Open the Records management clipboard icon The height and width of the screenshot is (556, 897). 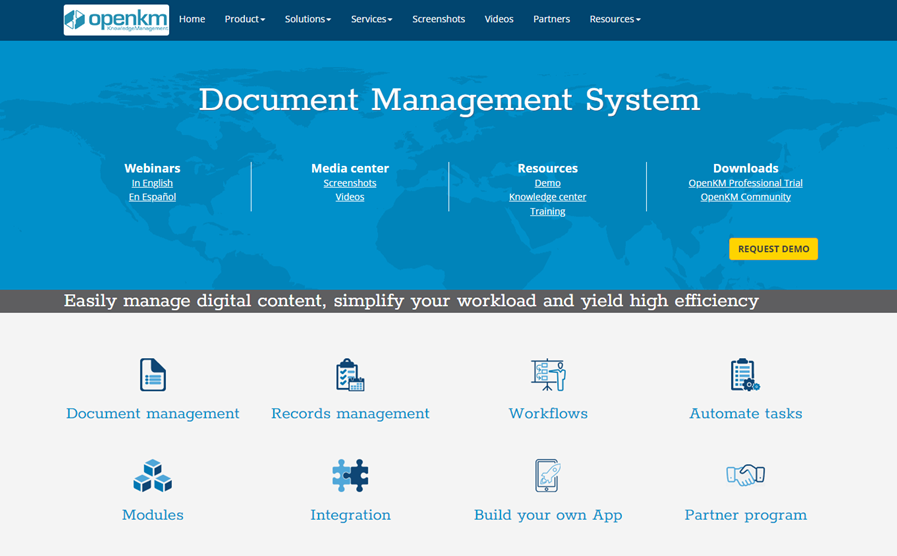(x=350, y=375)
